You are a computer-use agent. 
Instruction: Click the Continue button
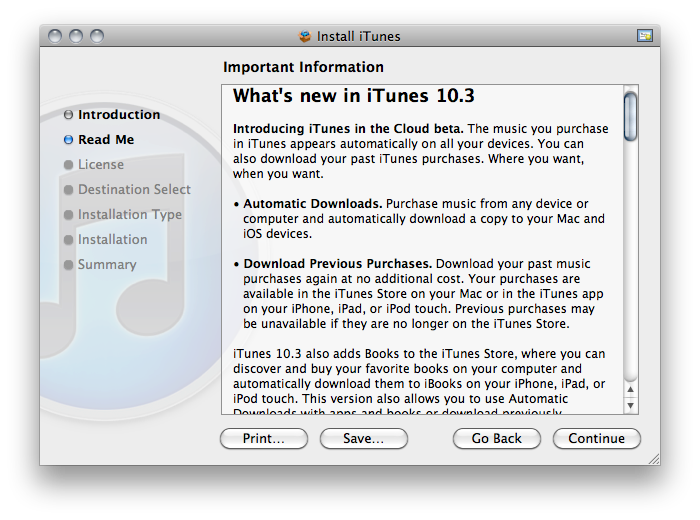(x=596, y=438)
